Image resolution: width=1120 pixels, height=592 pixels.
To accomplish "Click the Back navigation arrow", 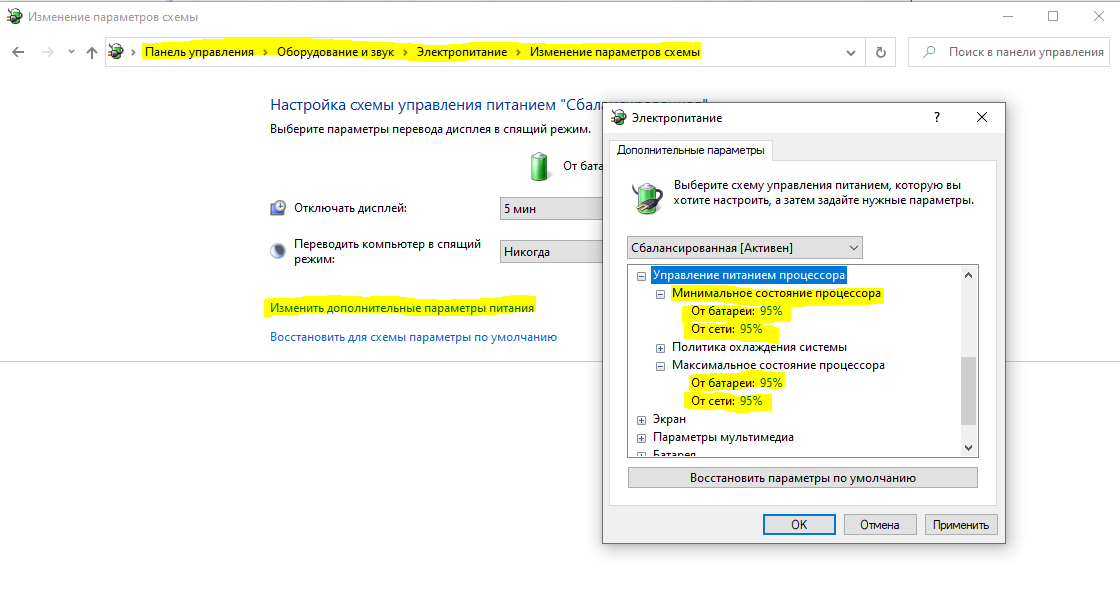I will pos(19,52).
